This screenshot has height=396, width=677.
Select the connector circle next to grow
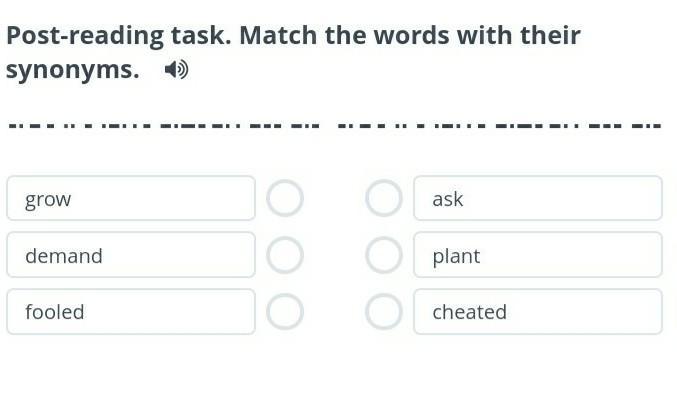point(285,198)
